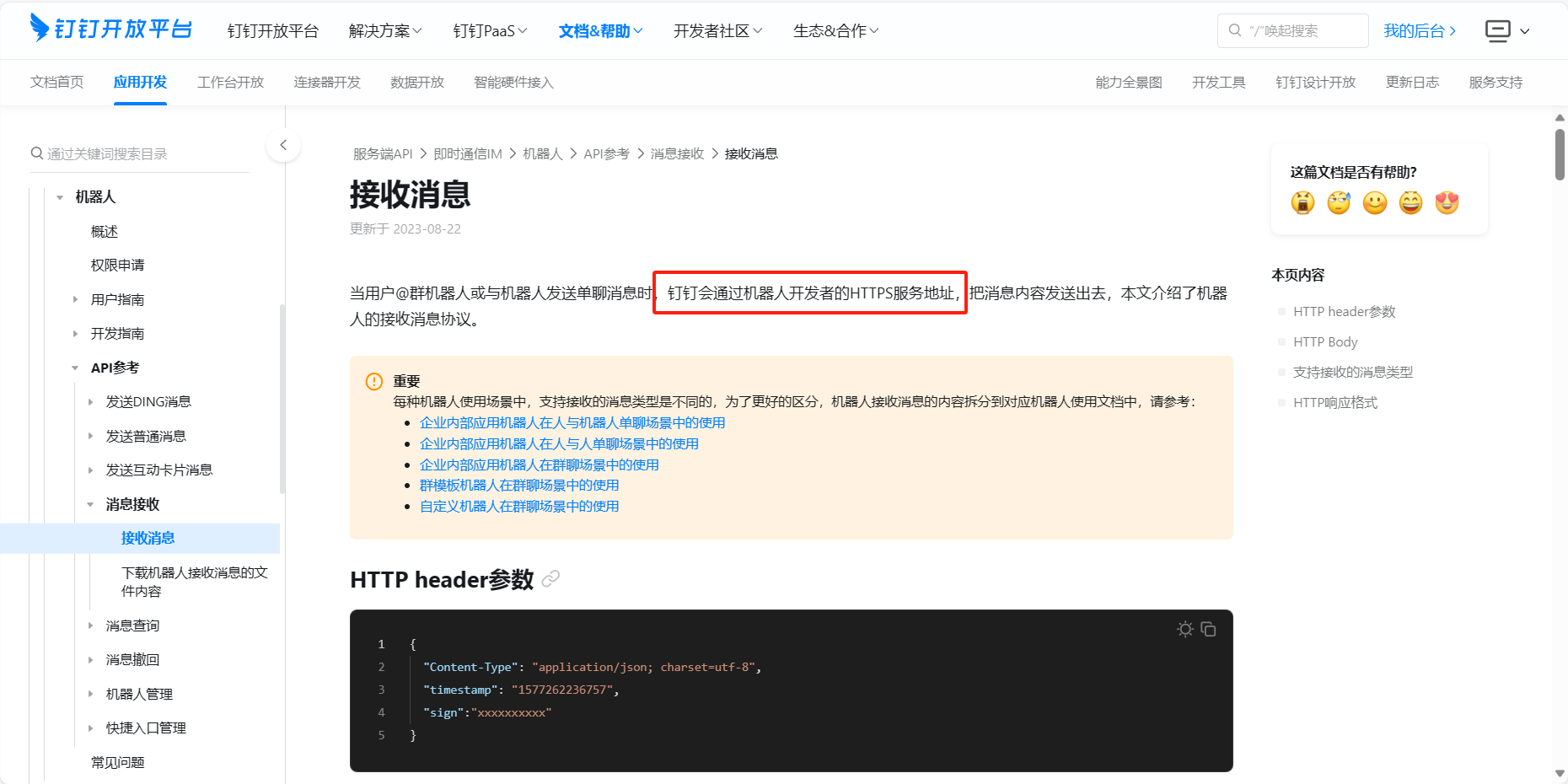This screenshot has height=784, width=1568.
Task: Open link 企业内部应用机器人在人与机器人单聊场景中的使用
Action: (x=572, y=422)
